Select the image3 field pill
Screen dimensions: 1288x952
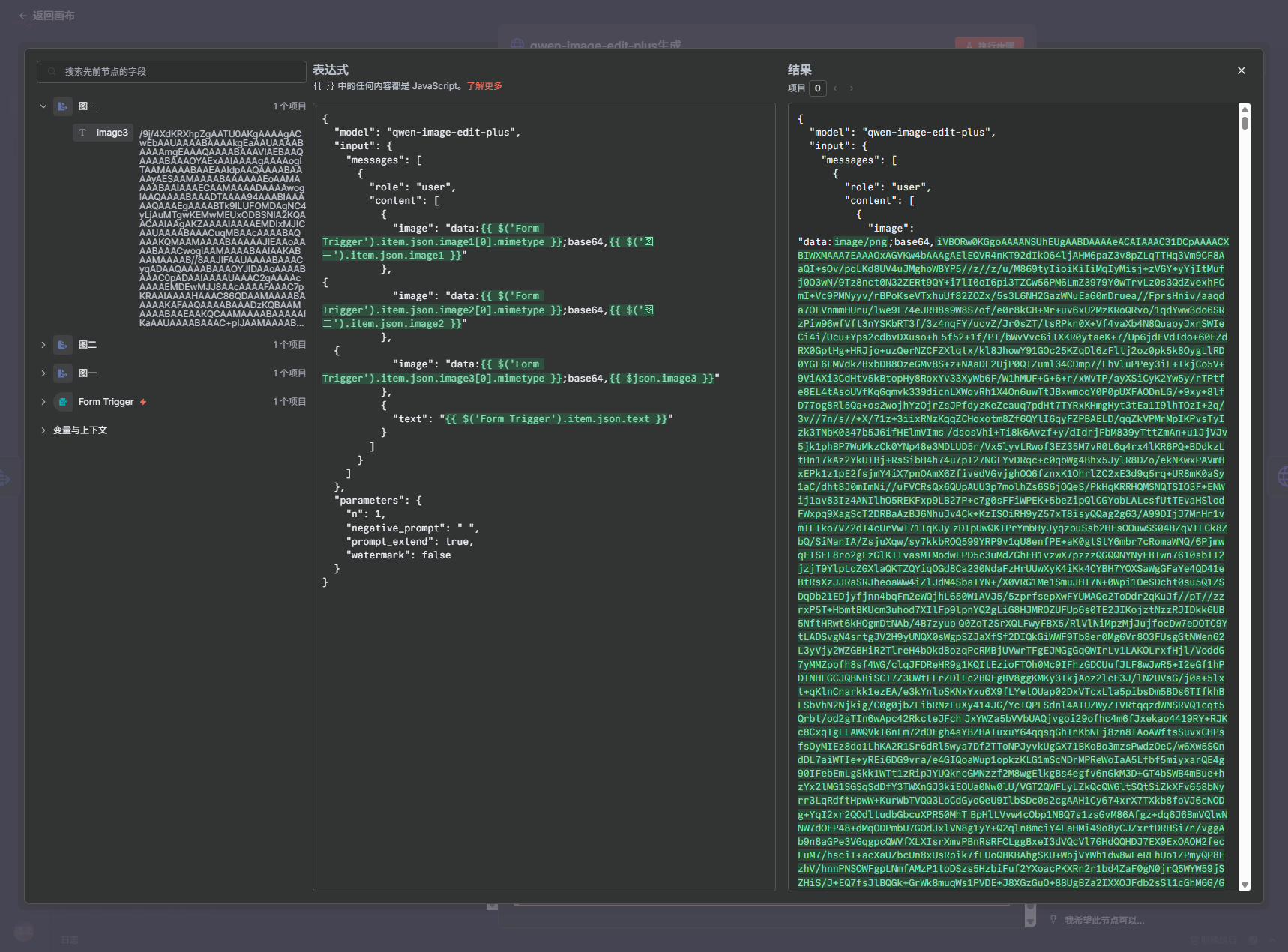coord(103,133)
